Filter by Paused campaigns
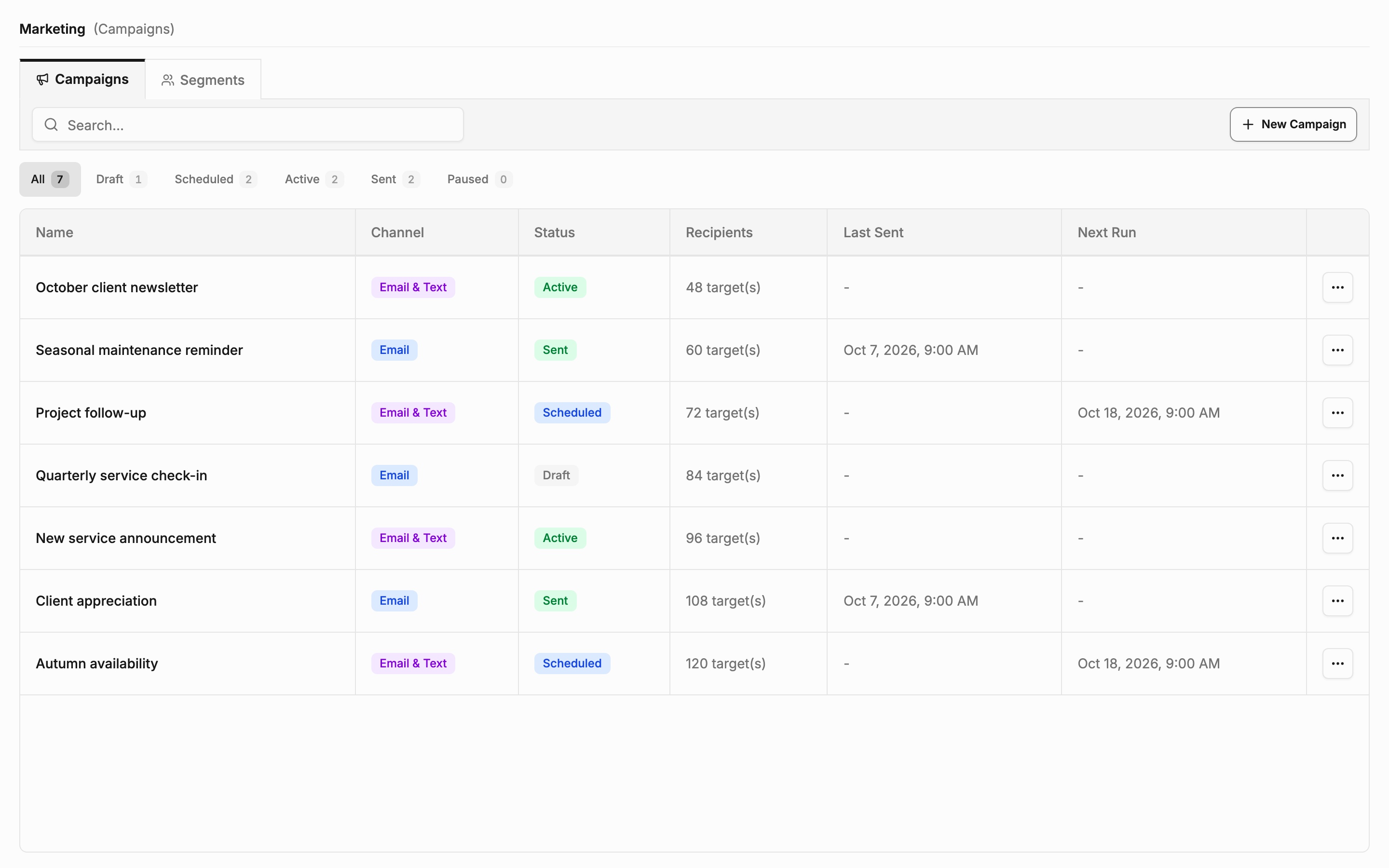Screen dimensions: 1389x868 [x=479, y=179]
